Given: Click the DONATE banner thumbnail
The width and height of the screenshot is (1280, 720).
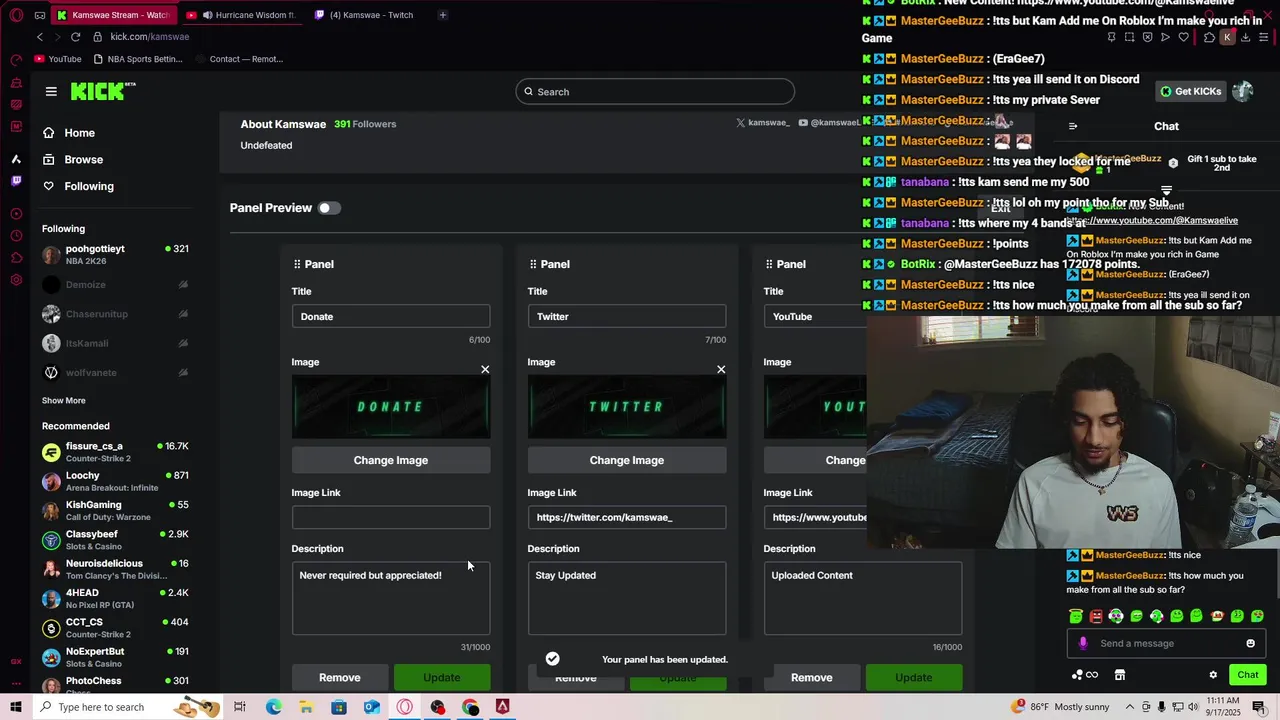Looking at the screenshot, I should point(391,407).
